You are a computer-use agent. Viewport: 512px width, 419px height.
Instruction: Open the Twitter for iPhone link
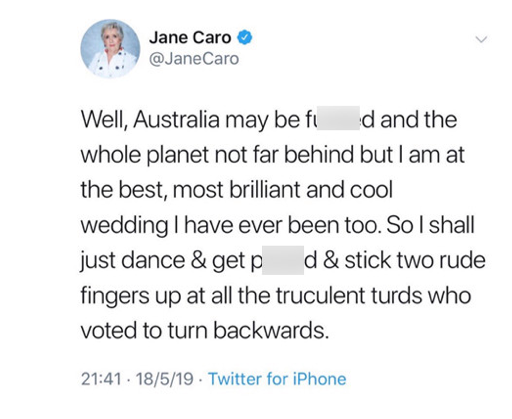point(277,379)
